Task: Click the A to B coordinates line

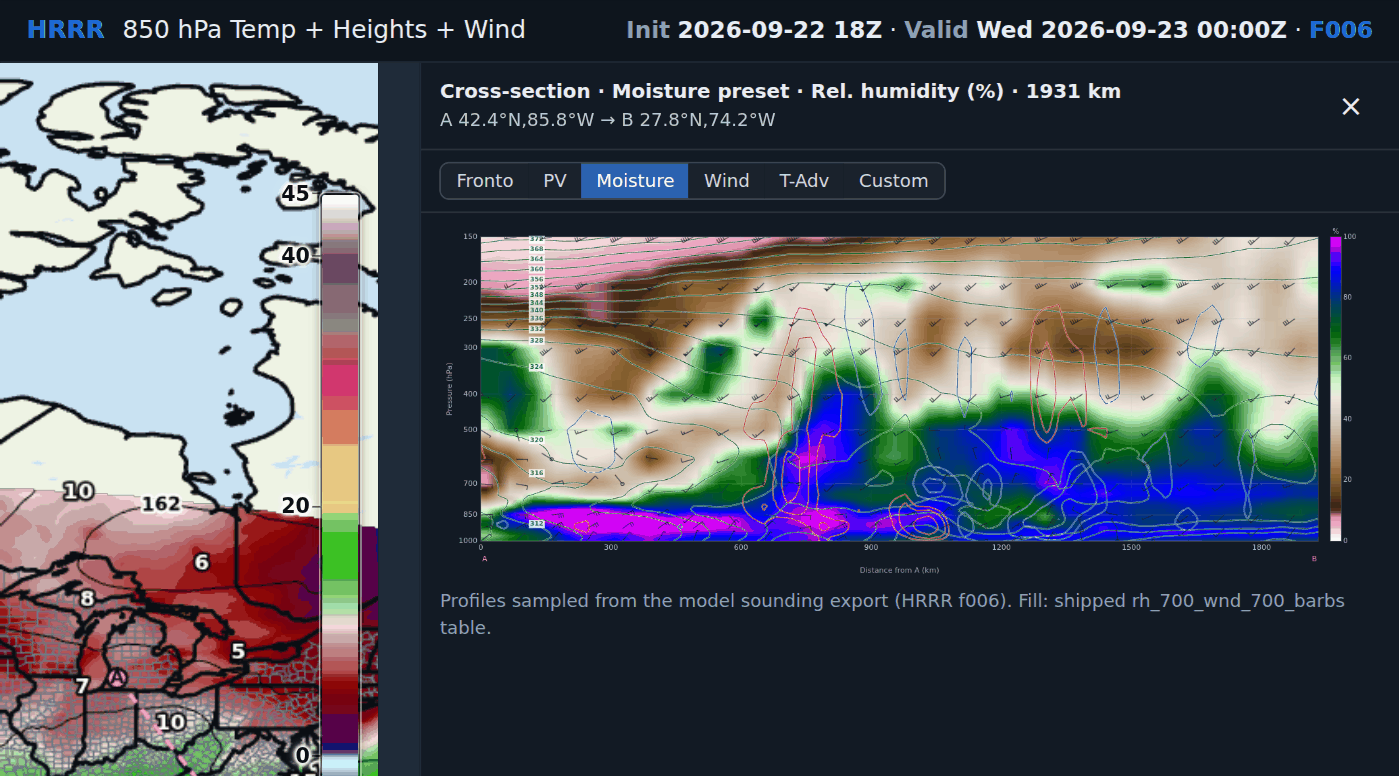Action: tap(608, 120)
